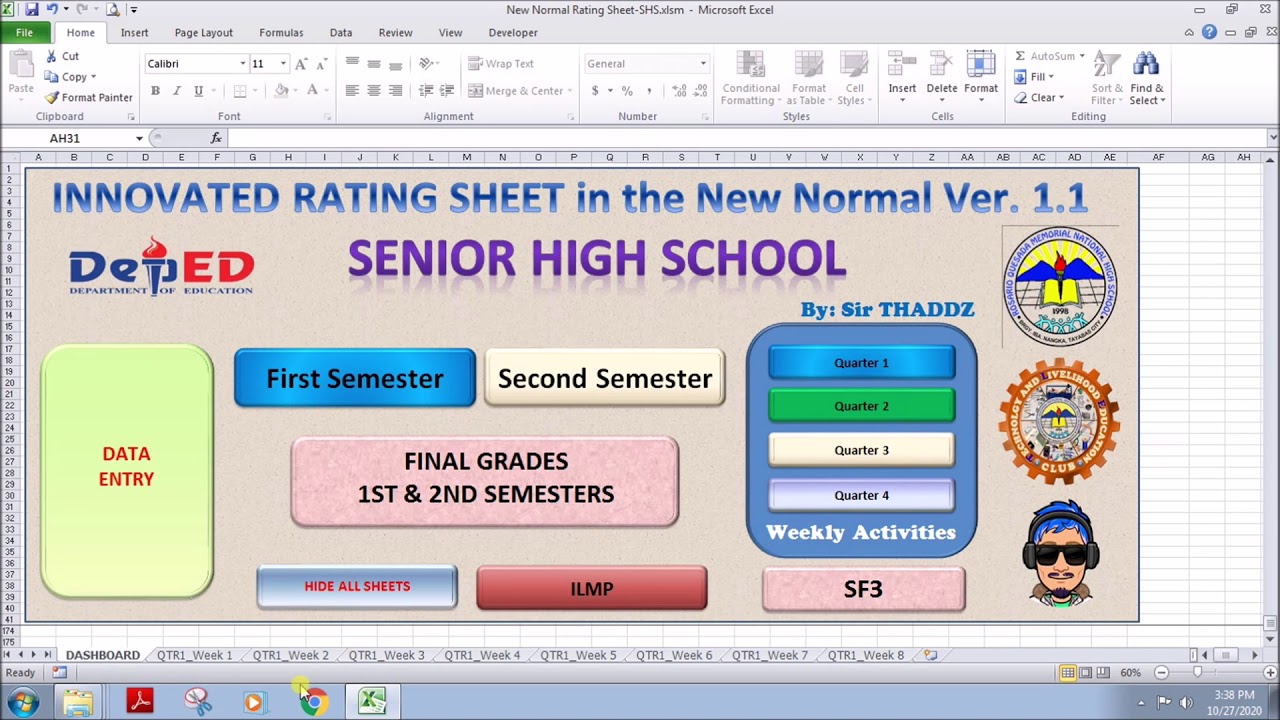Open the QTR1_Week 1 sheet tab

coord(194,655)
